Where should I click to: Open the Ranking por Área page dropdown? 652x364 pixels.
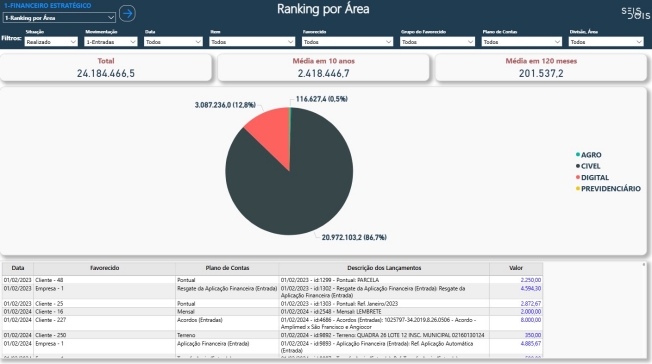pyautogui.click(x=59, y=17)
